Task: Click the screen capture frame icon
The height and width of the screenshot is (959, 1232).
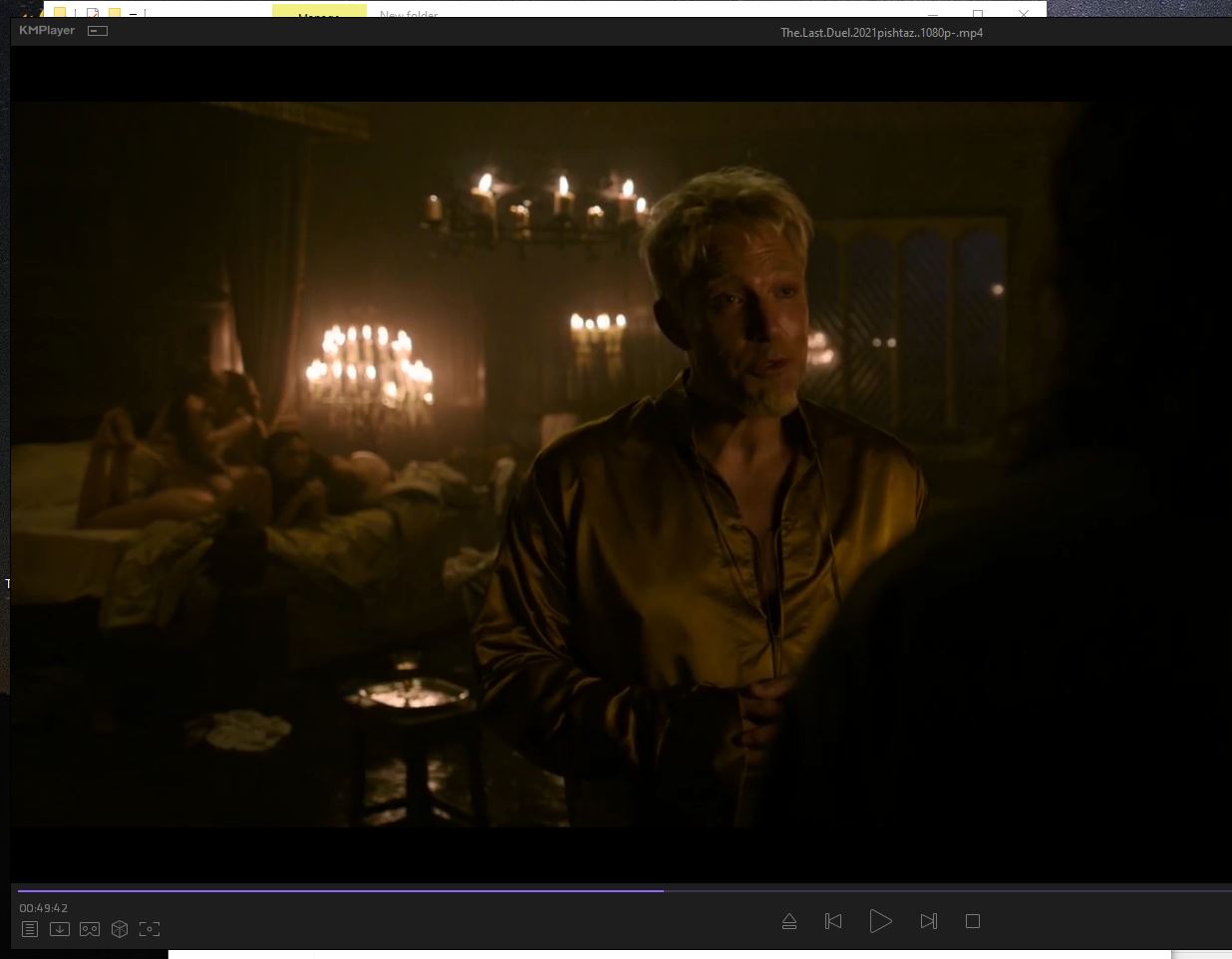Action: click(150, 929)
